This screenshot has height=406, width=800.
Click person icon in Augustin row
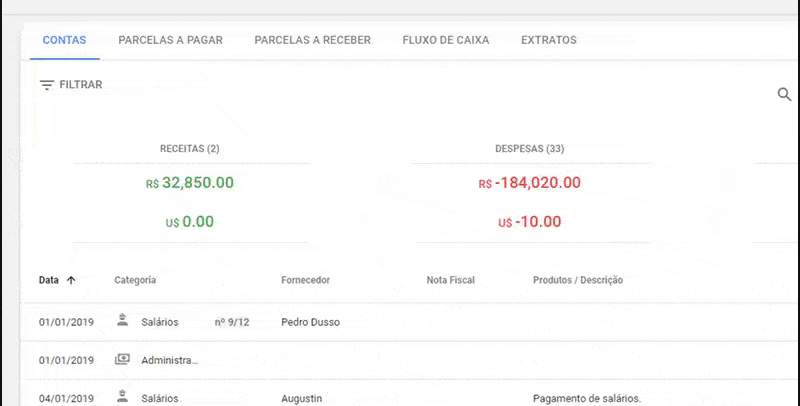click(x=123, y=397)
